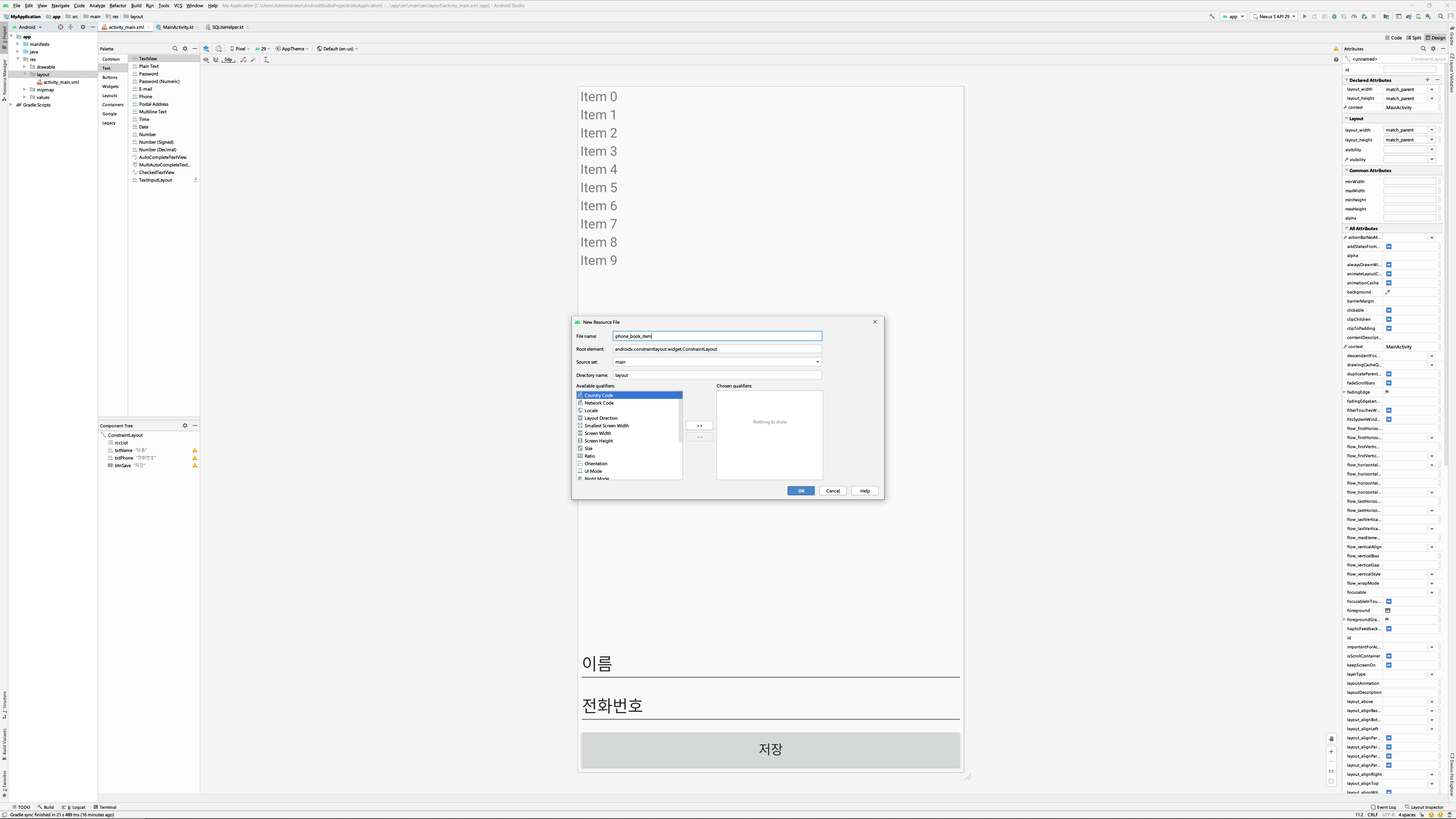Click the Debug app bug icon
Image resolution: width=1456 pixels, height=819 pixels.
[1335, 16]
